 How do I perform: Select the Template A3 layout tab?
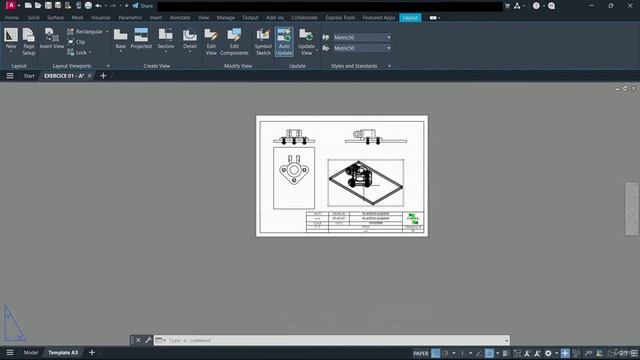pyautogui.click(x=63, y=353)
